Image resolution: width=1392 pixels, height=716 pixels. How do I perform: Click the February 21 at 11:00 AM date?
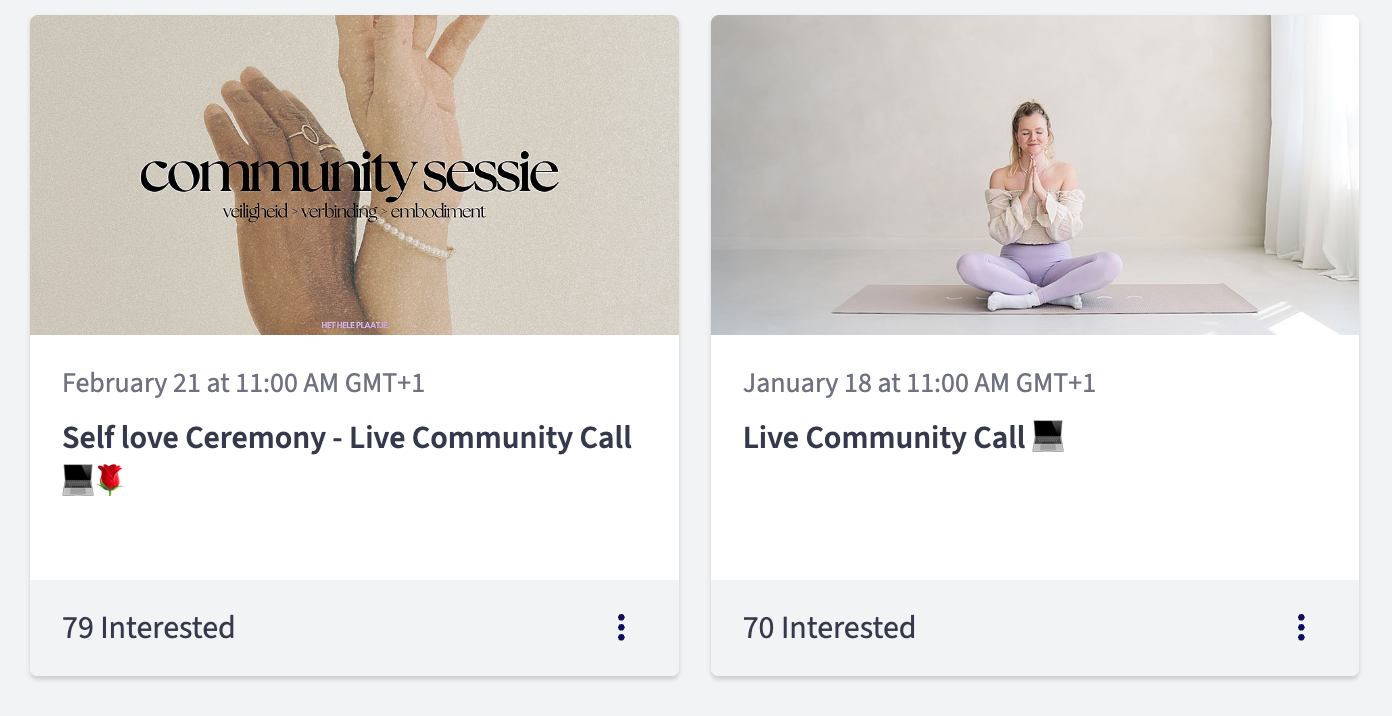click(243, 383)
